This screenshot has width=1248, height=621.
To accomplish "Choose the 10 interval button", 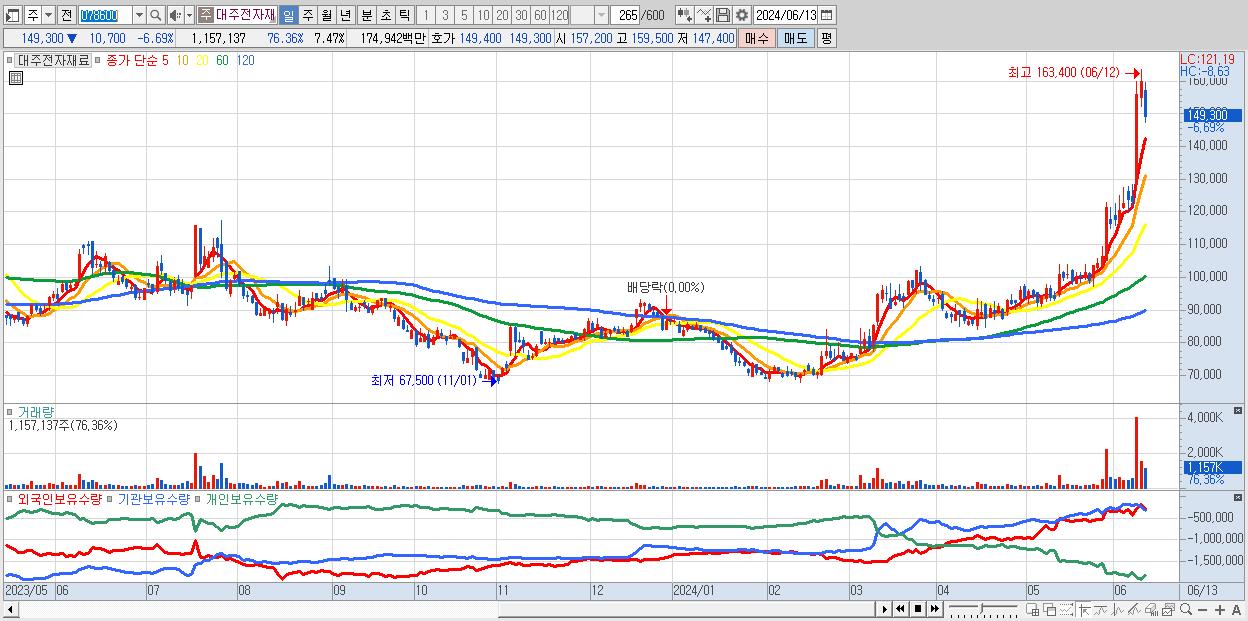I will pos(483,15).
